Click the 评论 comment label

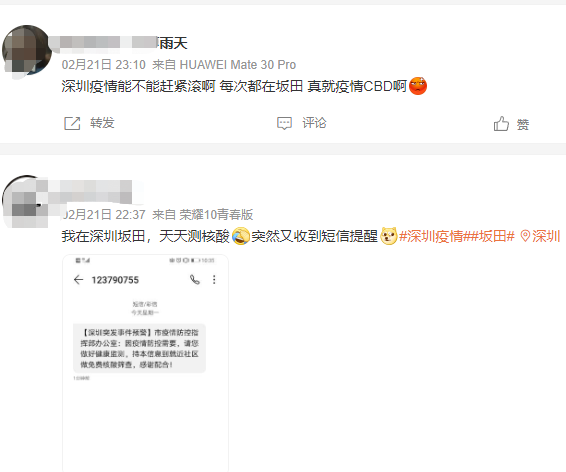[314, 123]
